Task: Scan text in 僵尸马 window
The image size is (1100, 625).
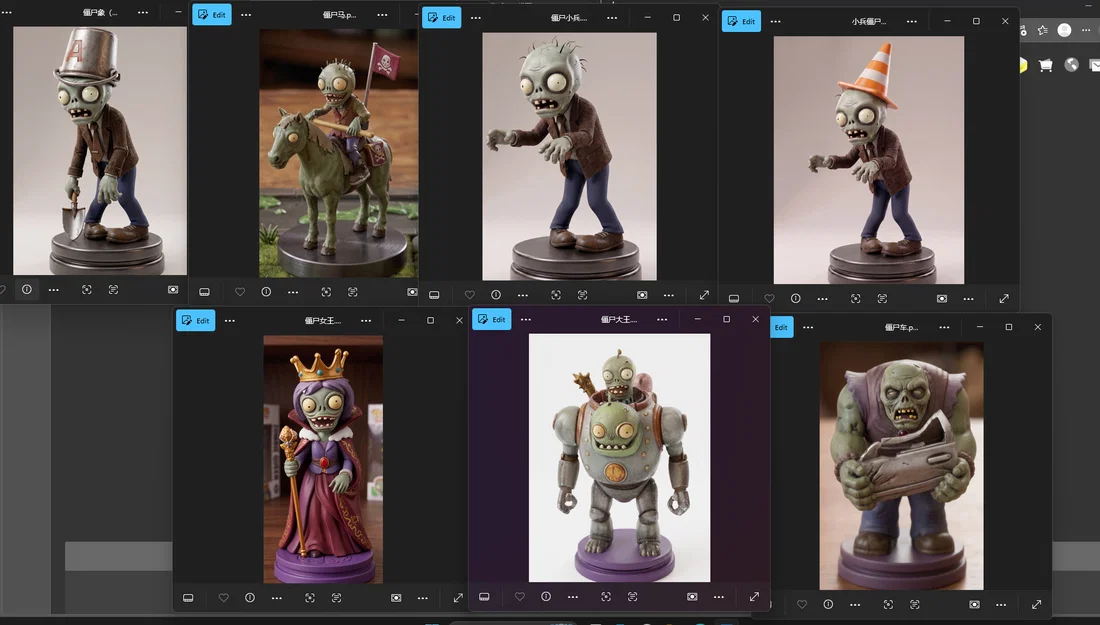Action: [352, 292]
